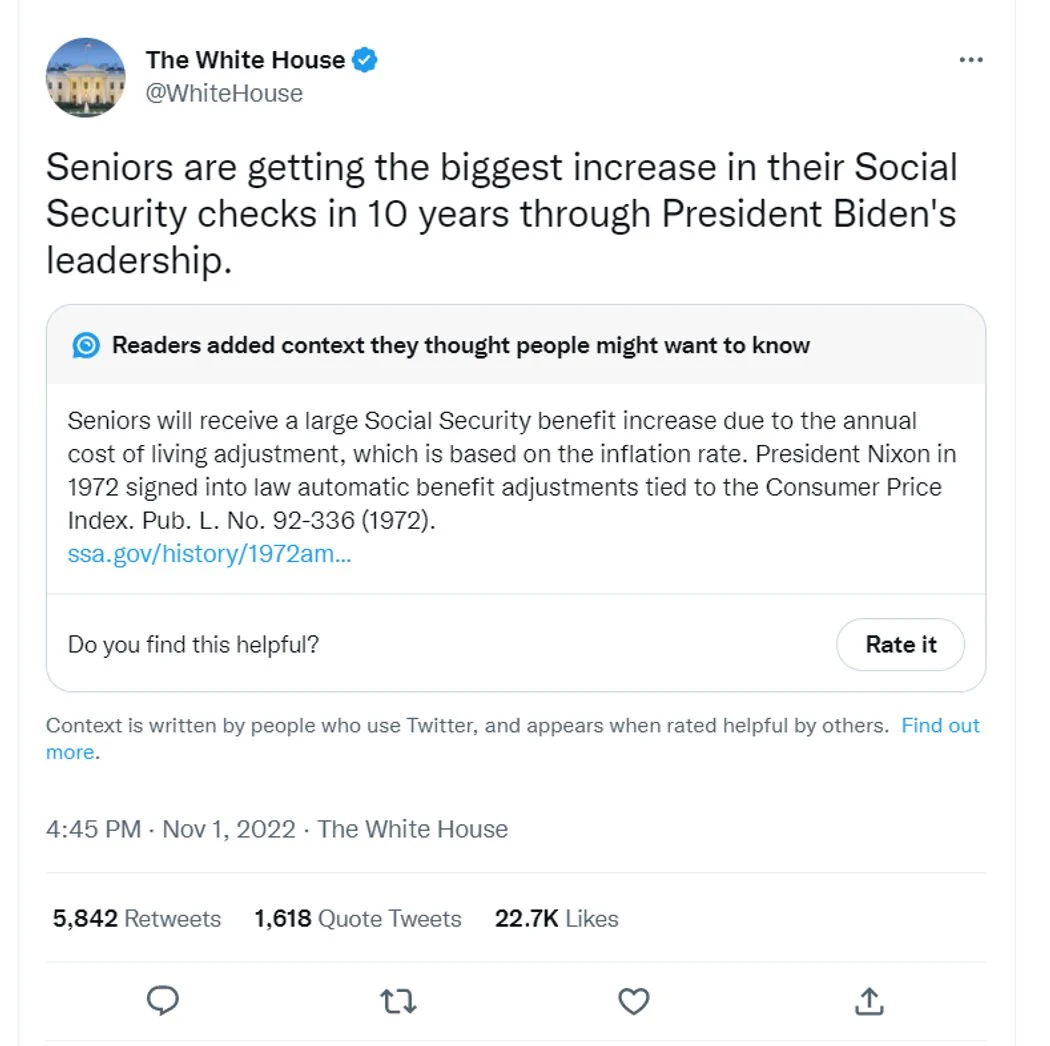The height and width of the screenshot is (1046, 1050).
Task: Open The White House display name
Action: [x=245, y=60]
